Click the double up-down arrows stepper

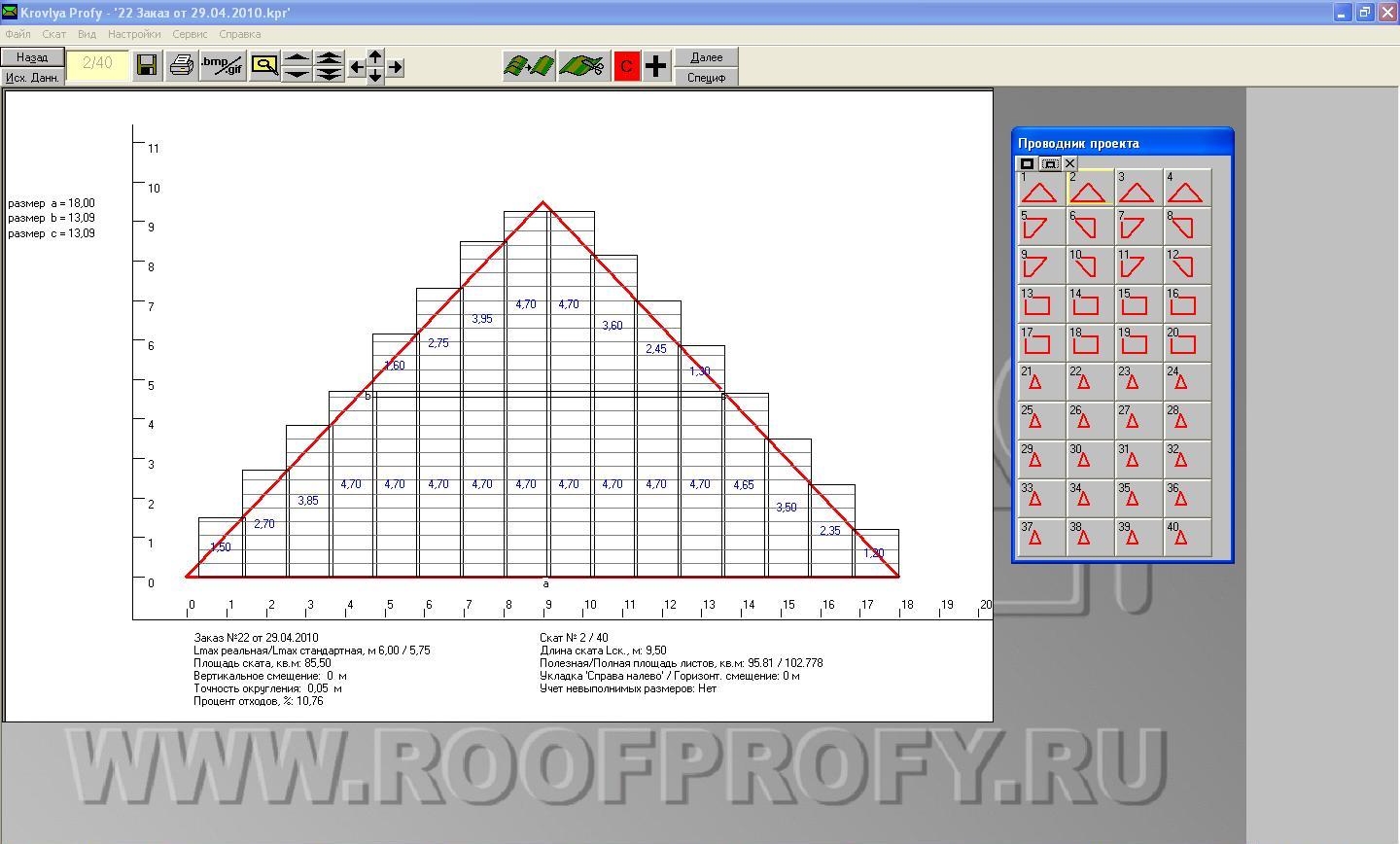pyautogui.click(x=330, y=65)
